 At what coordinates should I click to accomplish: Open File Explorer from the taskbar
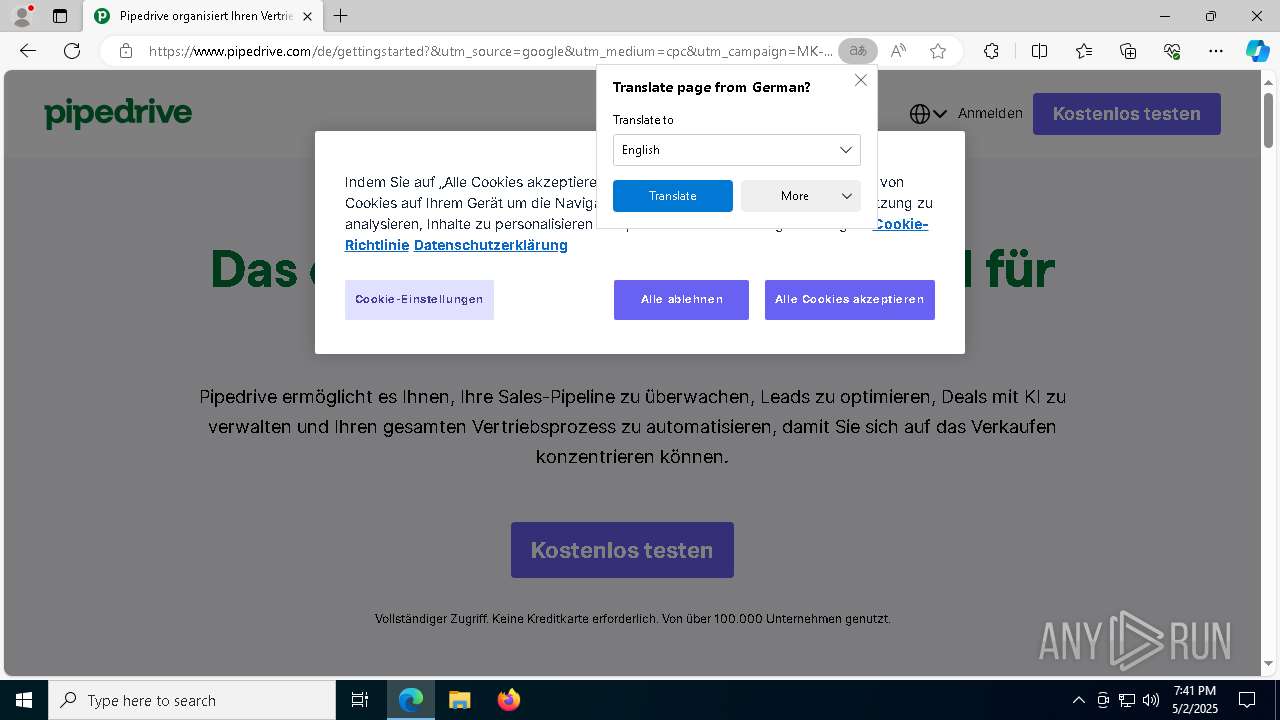point(459,700)
